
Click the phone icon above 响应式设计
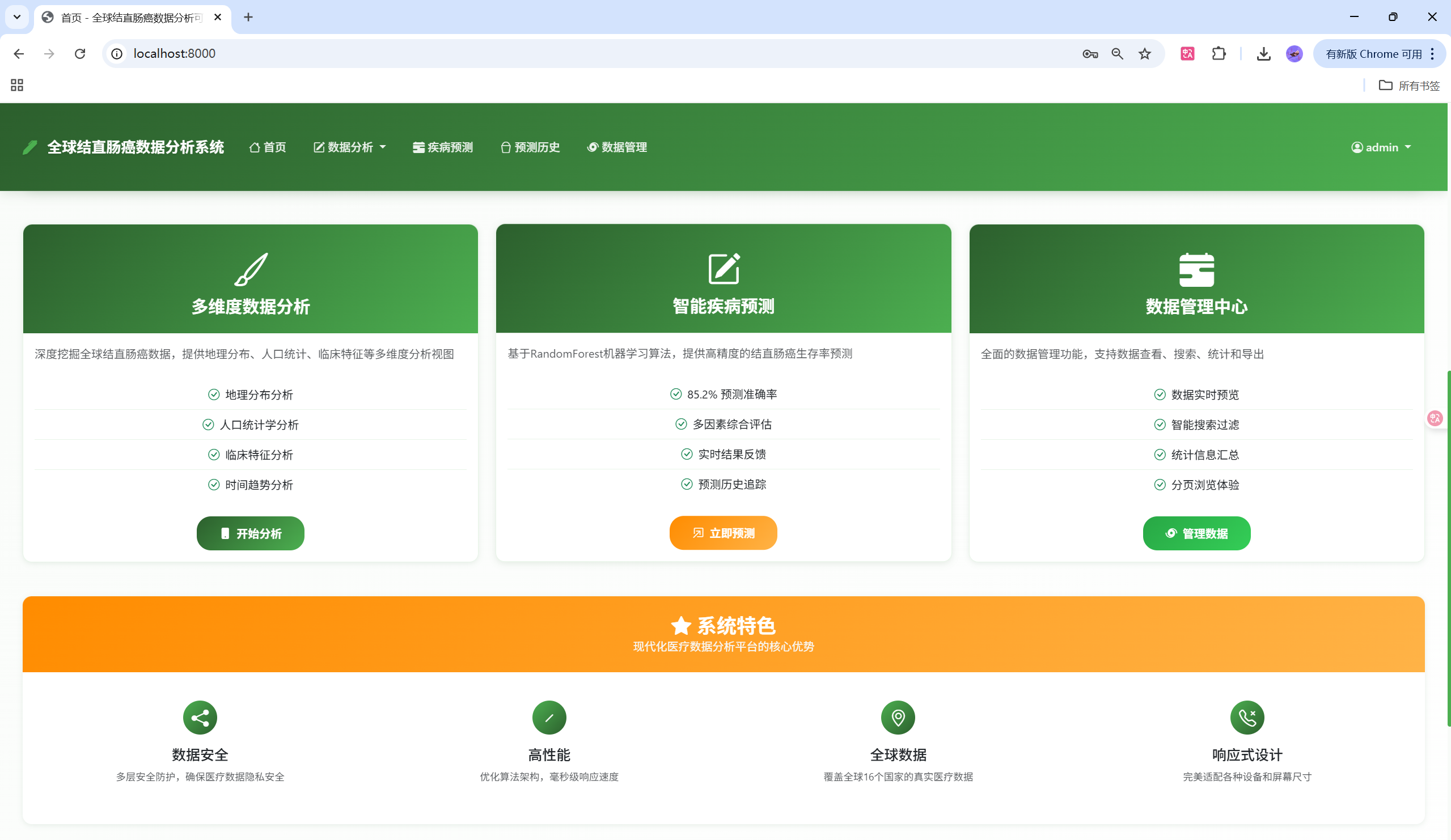click(1247, 718)
